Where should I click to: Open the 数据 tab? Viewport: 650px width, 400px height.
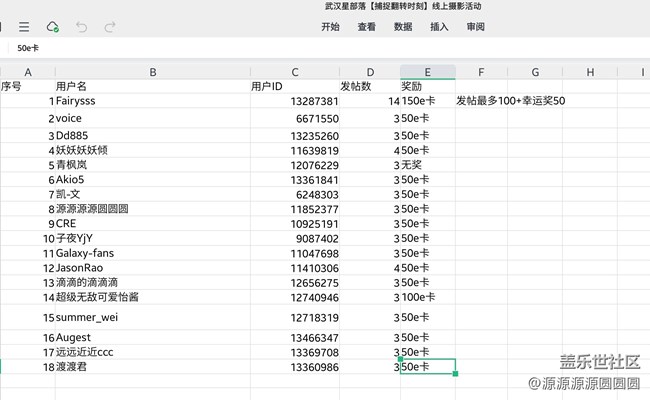click(403, 27)
